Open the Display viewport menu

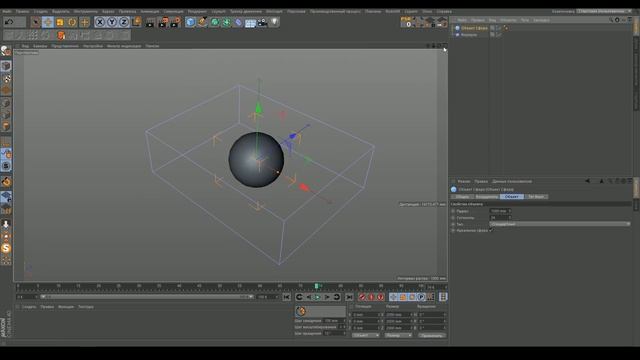pyautogui.click(x=65, y=46)
